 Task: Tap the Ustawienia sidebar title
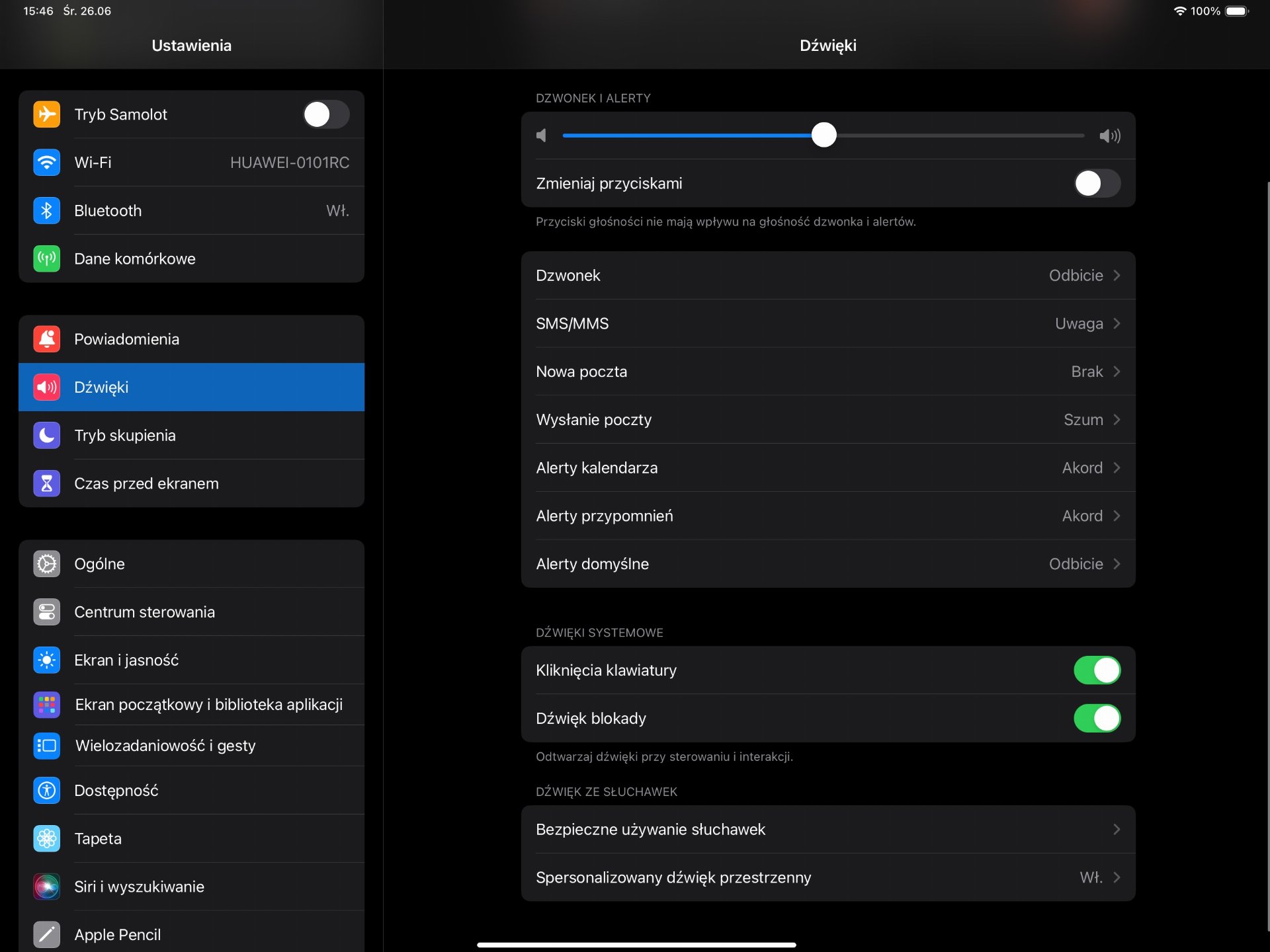(191, 46)
